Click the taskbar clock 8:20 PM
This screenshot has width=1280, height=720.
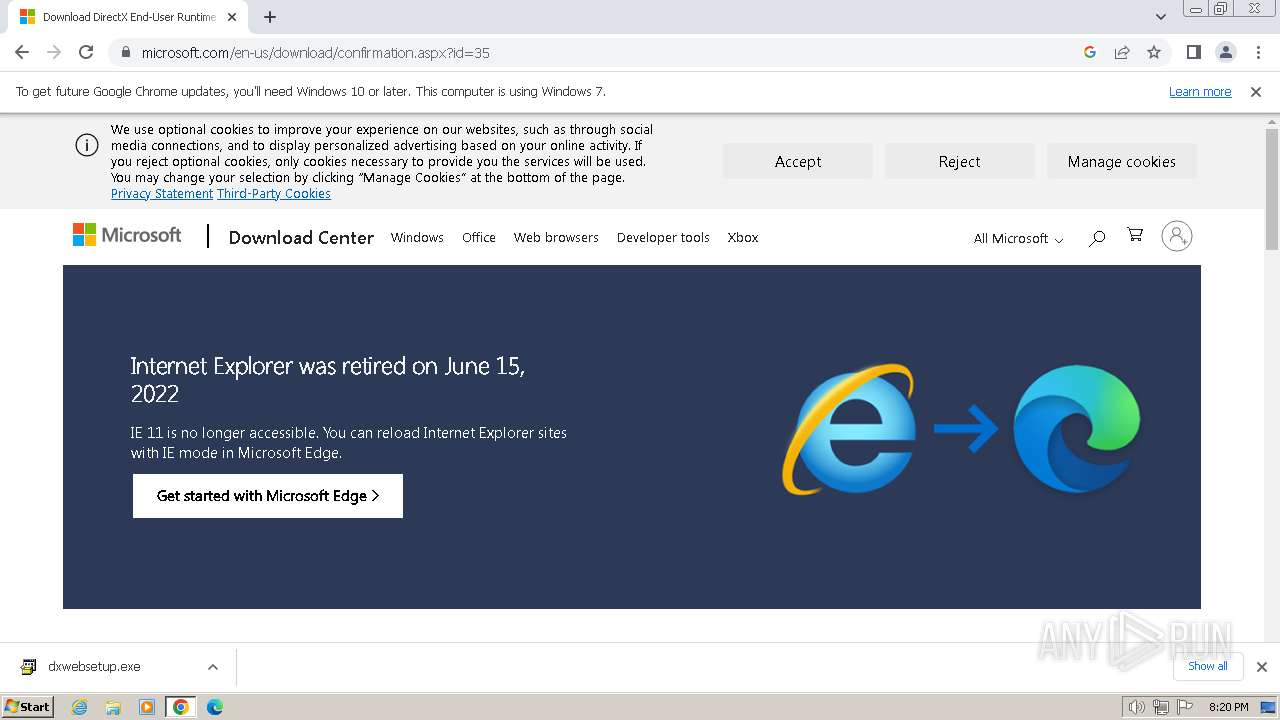tap(1229, 707)
